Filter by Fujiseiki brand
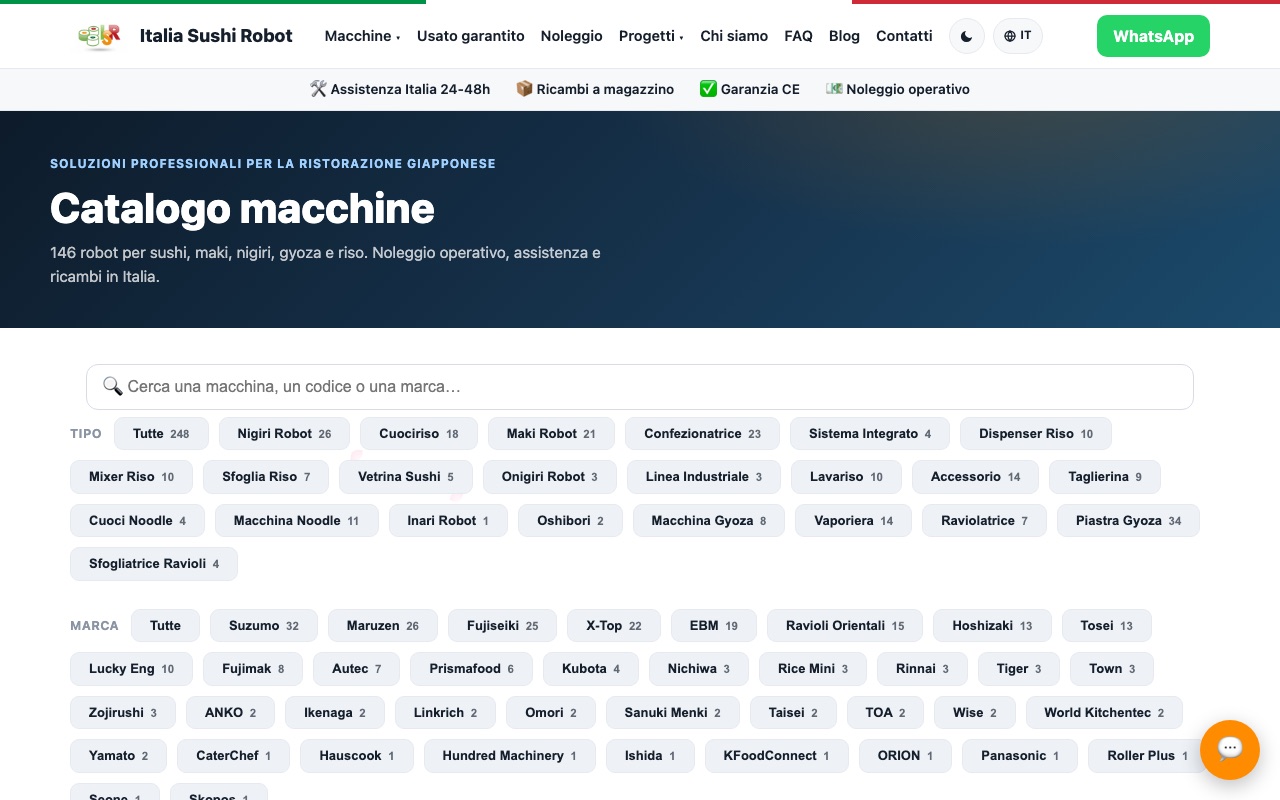The height and width of the screenshot is (800, 1280). [502, 626]
